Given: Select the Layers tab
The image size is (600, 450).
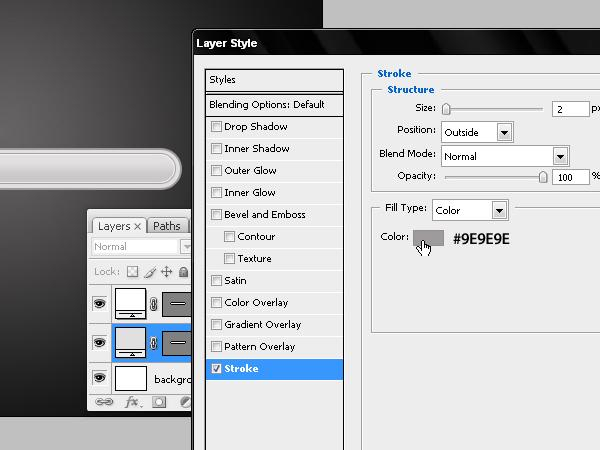Looking at the screenshot, I should (119, 226).
